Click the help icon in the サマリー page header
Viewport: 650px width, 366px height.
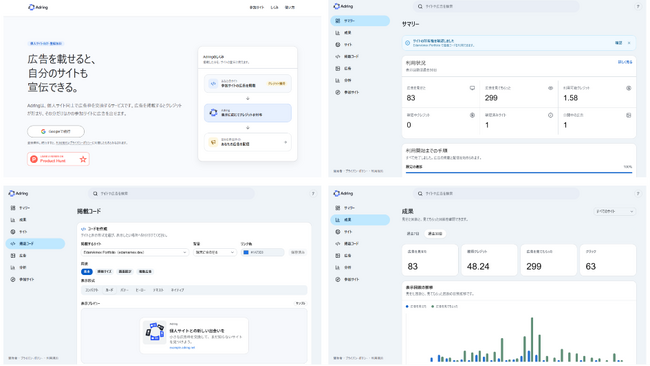click(638, 6)
